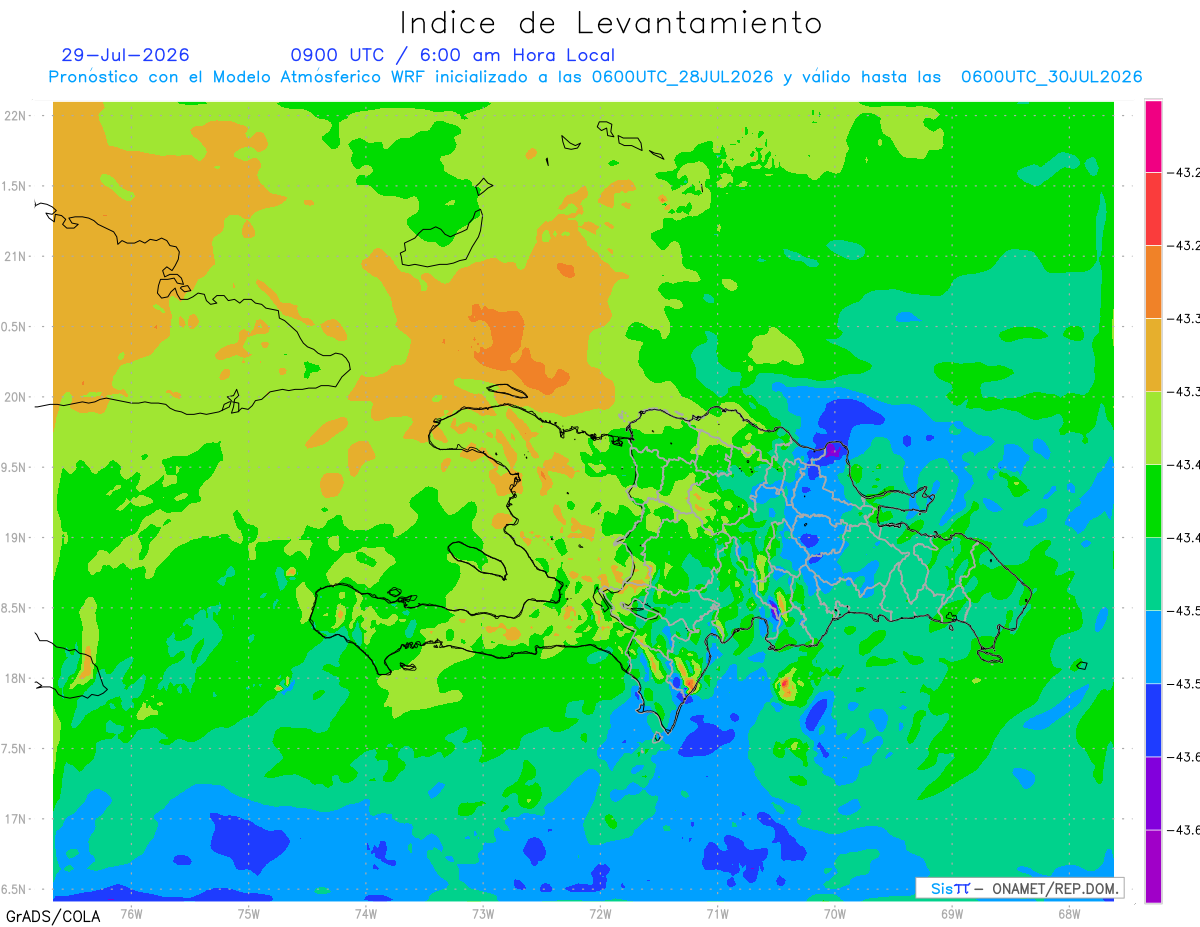Image resolution: width=1200 pixels, height=927 pixels.
Task: Select the '20N' latitude label
Action: [x=17, y=397]
